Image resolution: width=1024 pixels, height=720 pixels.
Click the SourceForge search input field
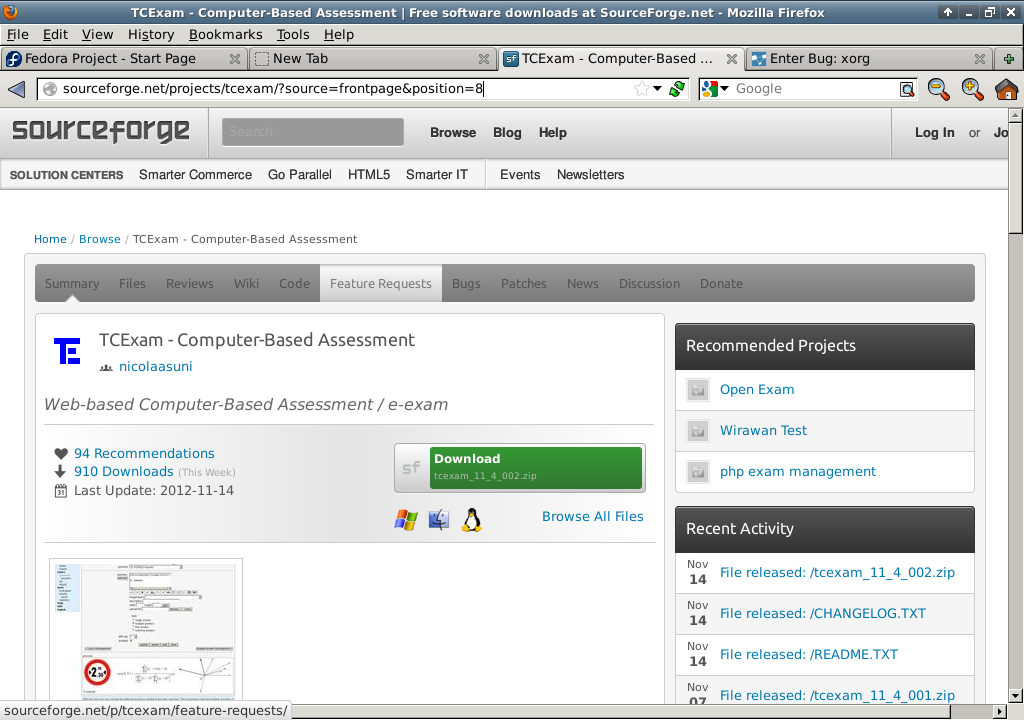click(x=312, y=132)
